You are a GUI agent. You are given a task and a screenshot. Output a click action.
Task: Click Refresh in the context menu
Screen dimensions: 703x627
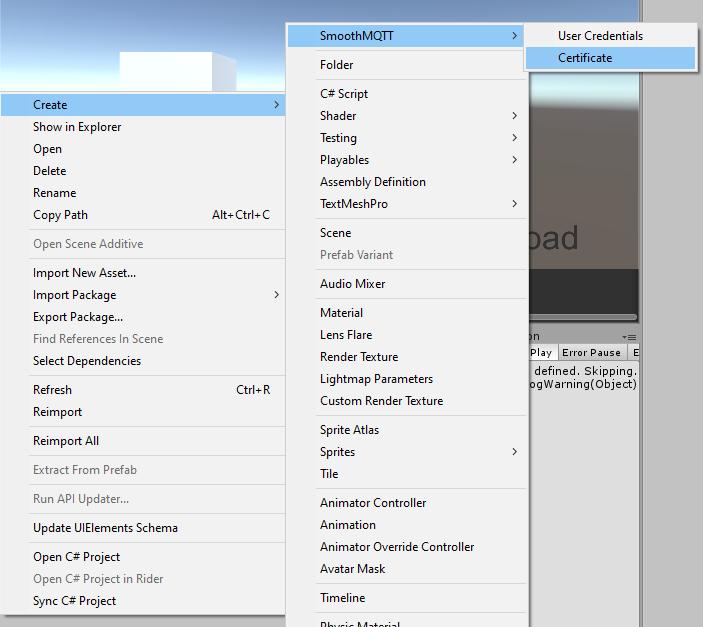[143, 390]
